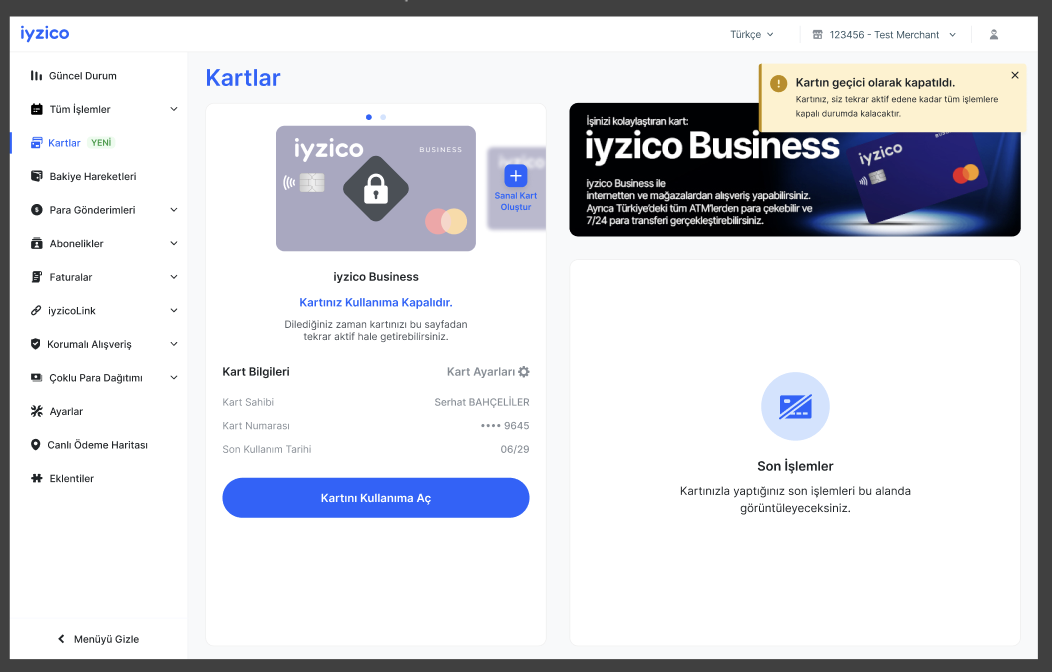
Task: Expand the Çoklu Para Dağıtımı chevron
Action: pyautogui.click(x=174, y=377)
